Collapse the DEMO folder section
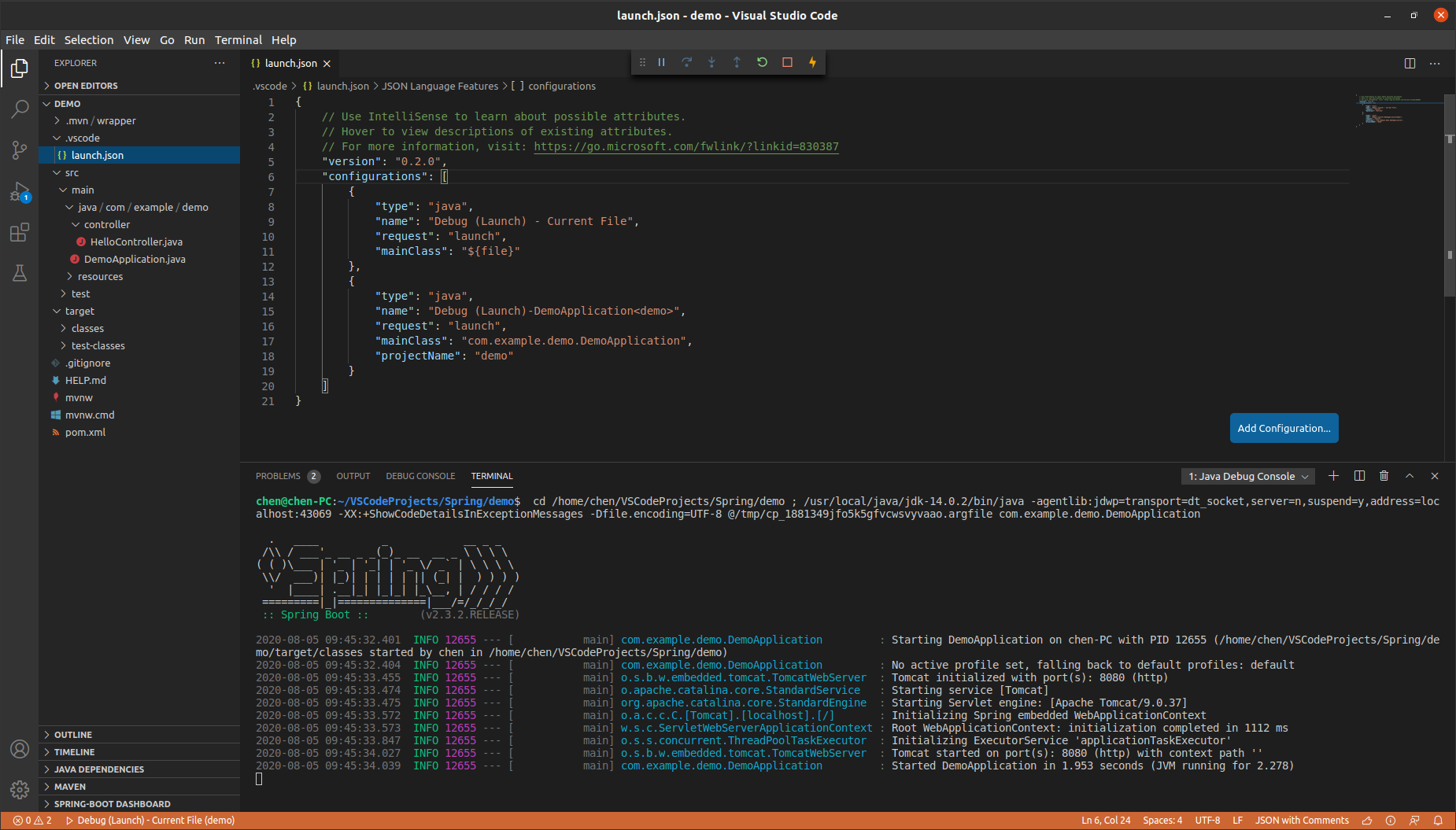The height and width of the screenshot is (830, 1456). coord(139,104)
